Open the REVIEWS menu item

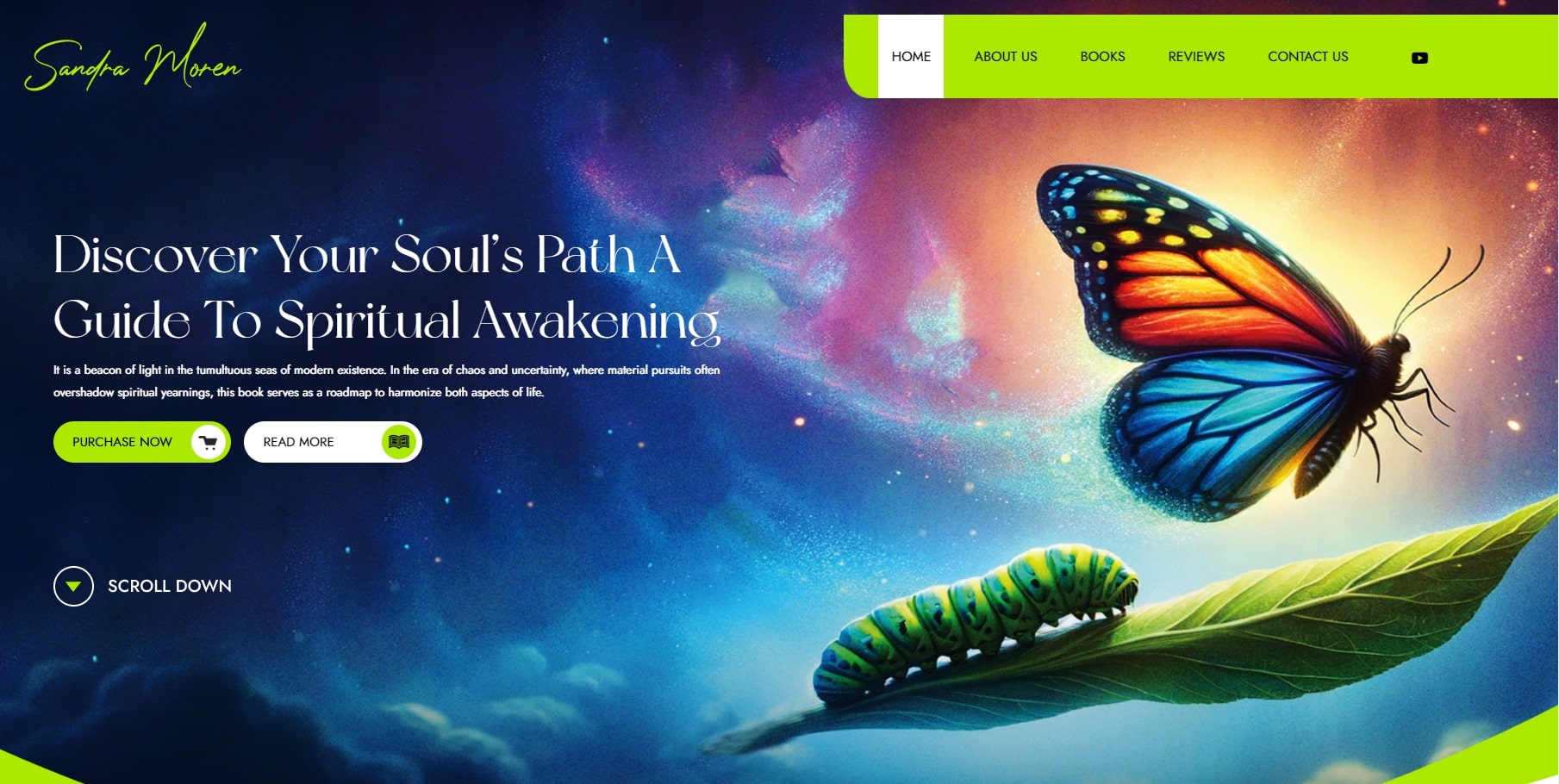(1196, 56)
